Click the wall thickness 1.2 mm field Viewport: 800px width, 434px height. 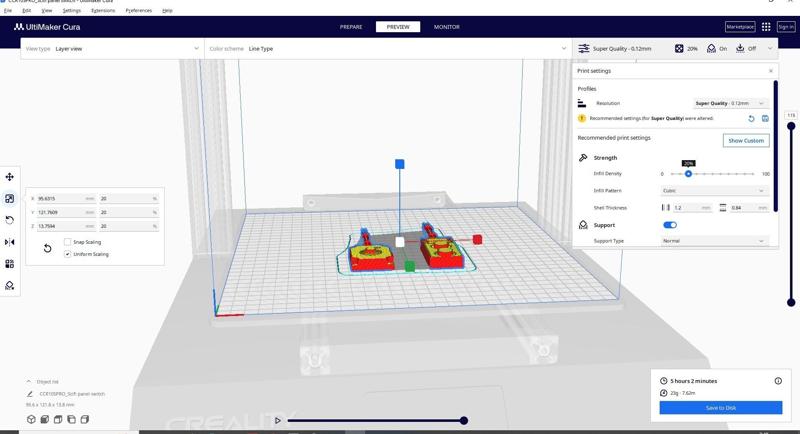tap(693, 208)
